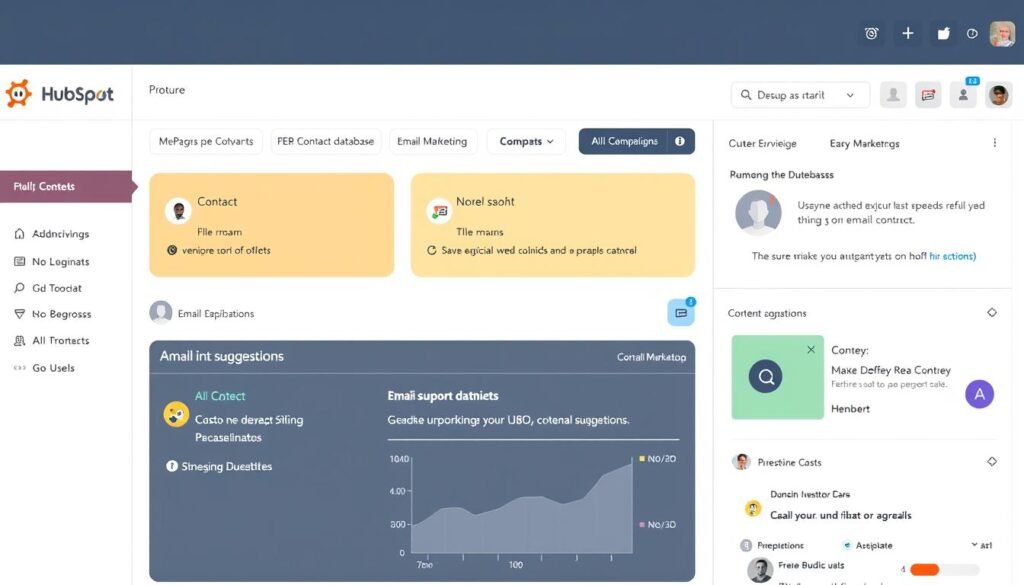Open the alarm/reminders icon in top bar

click(x=870, y=33)
